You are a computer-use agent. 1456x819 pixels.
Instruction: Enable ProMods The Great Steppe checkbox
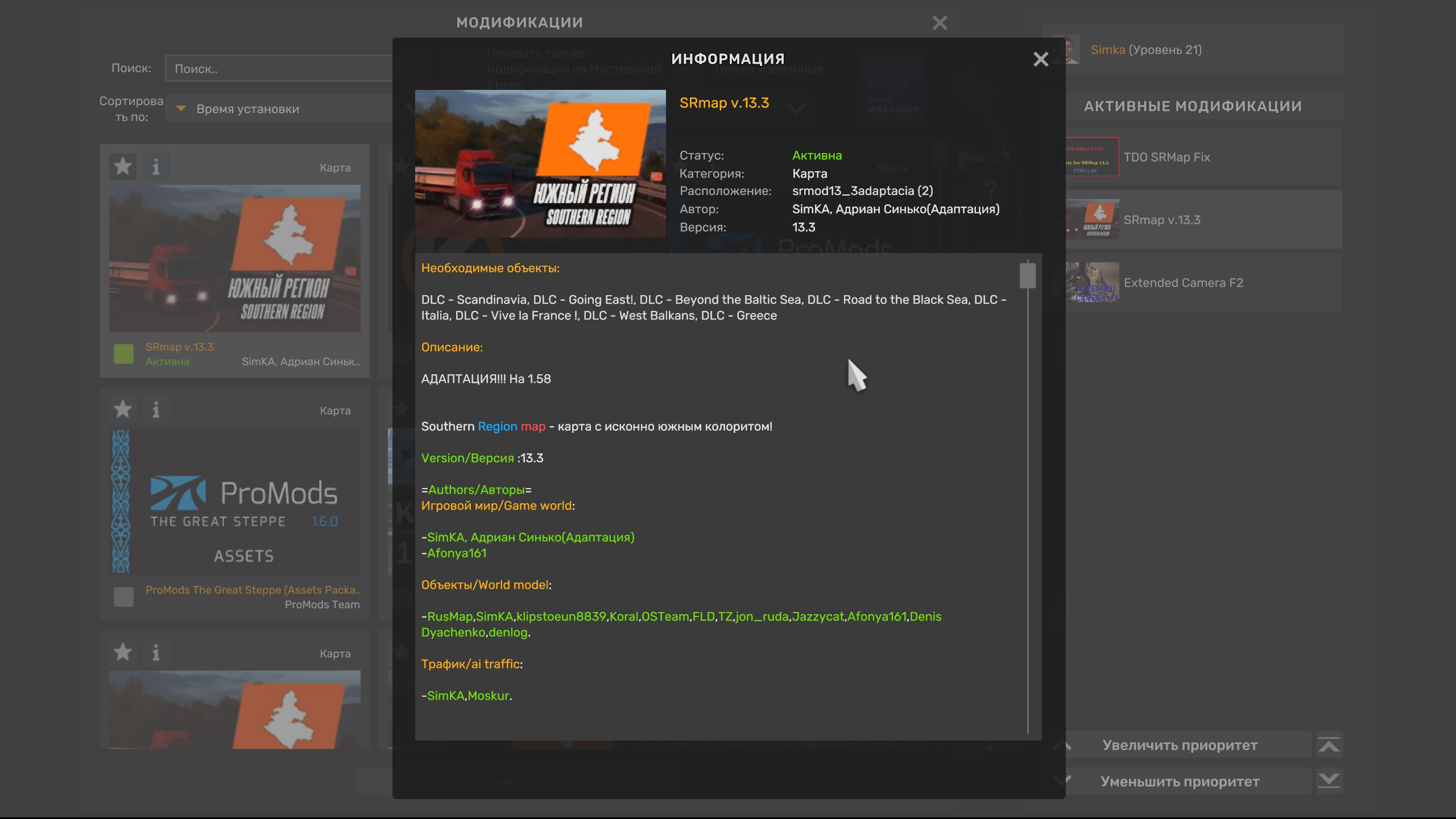(123, 597)
